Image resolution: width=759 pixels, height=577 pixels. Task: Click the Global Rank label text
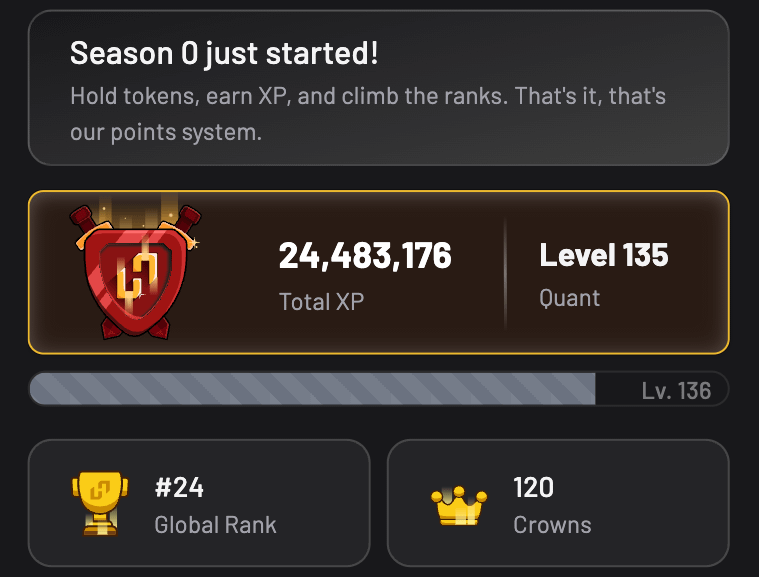click(x=215, y=525)
